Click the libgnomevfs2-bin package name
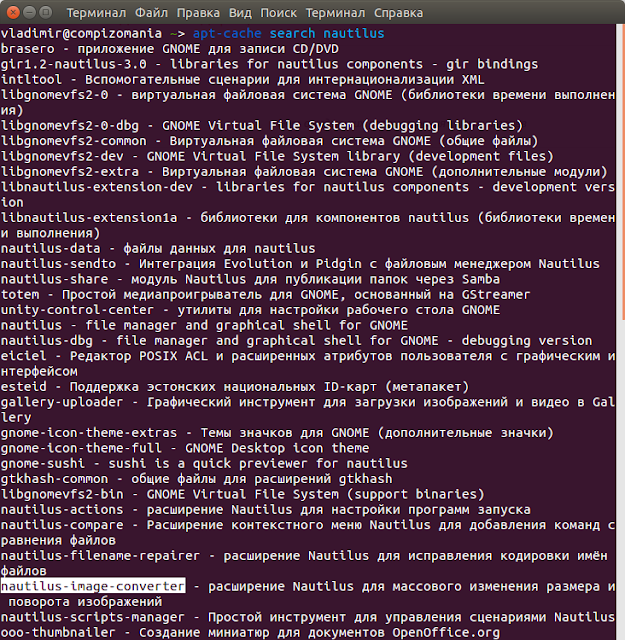This screenshot has width=625, height=640. coord(62,494)
